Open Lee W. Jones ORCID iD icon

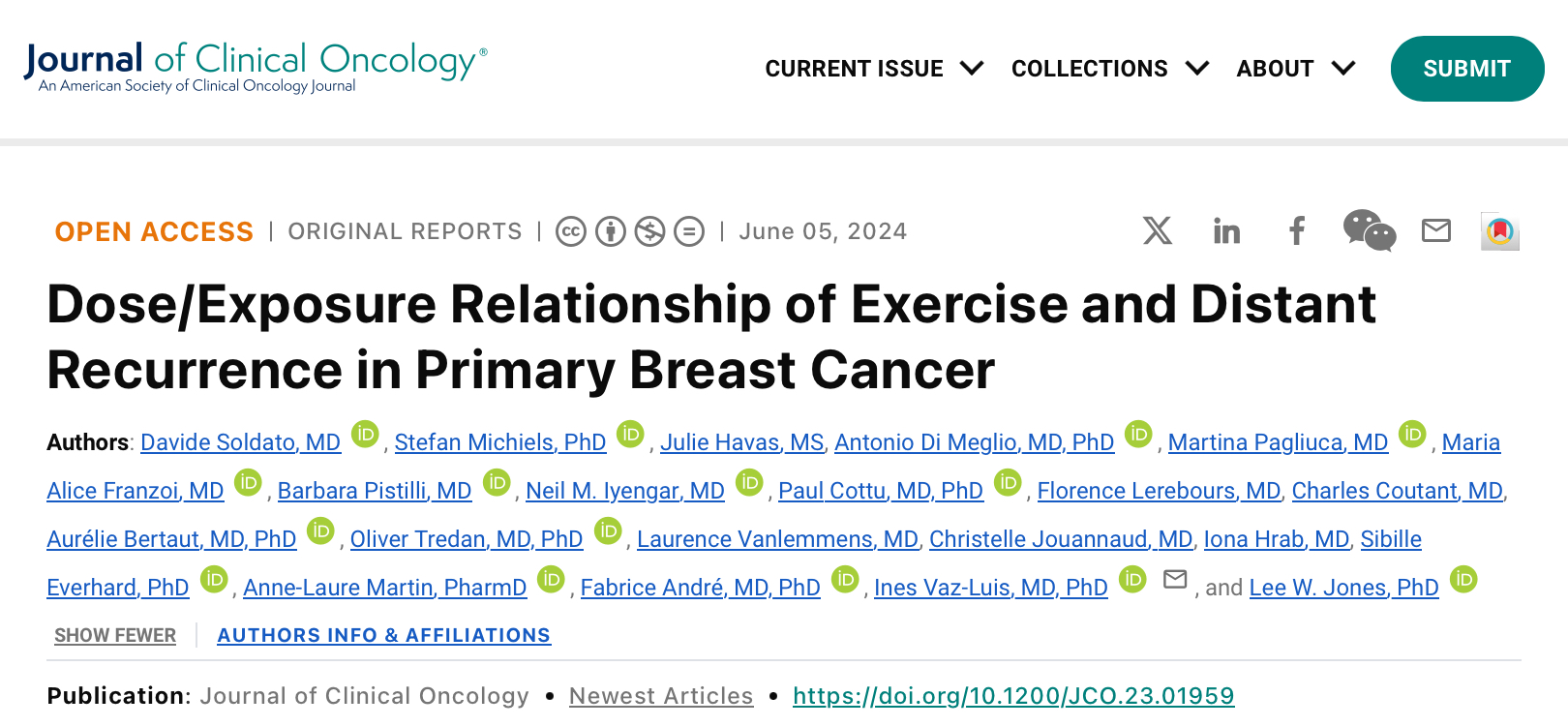(1463, 579)
